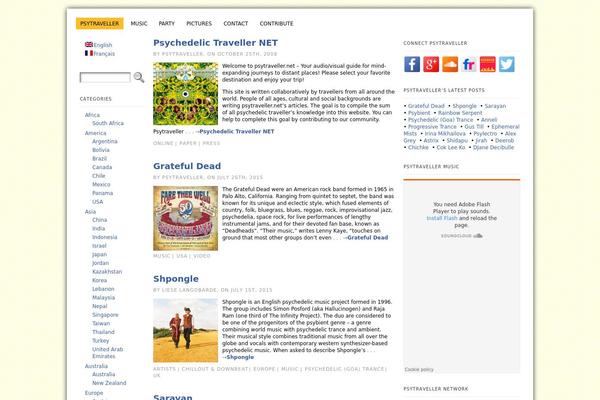Open Cok Lee Ko in latest posts

[x=451, y=147]
